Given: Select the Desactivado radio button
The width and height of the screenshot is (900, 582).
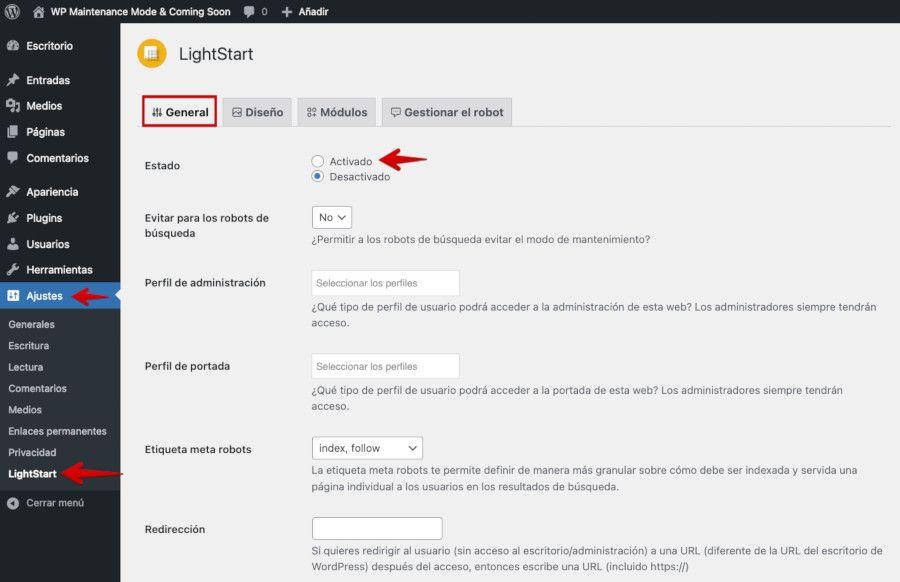Looking at the screenshot, I should click(317, 177).
